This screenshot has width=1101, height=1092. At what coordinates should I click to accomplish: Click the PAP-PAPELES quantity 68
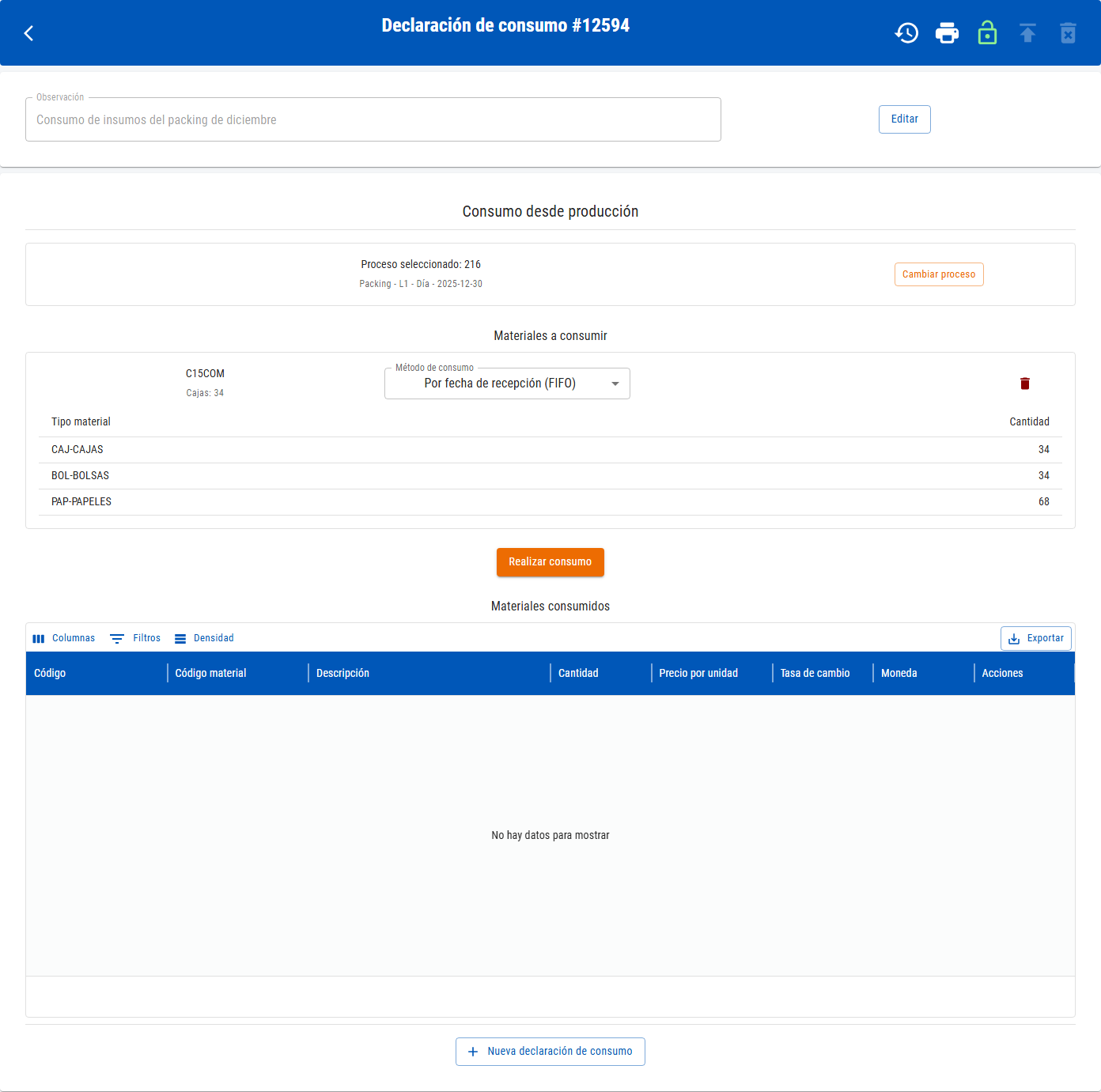(x=1044, y=502)
